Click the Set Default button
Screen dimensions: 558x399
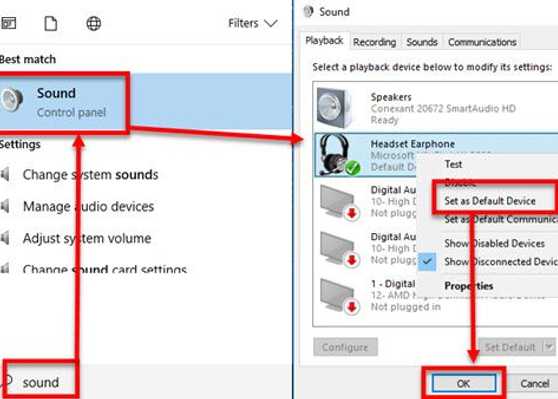pyautogui.click(x=510, y=347)
